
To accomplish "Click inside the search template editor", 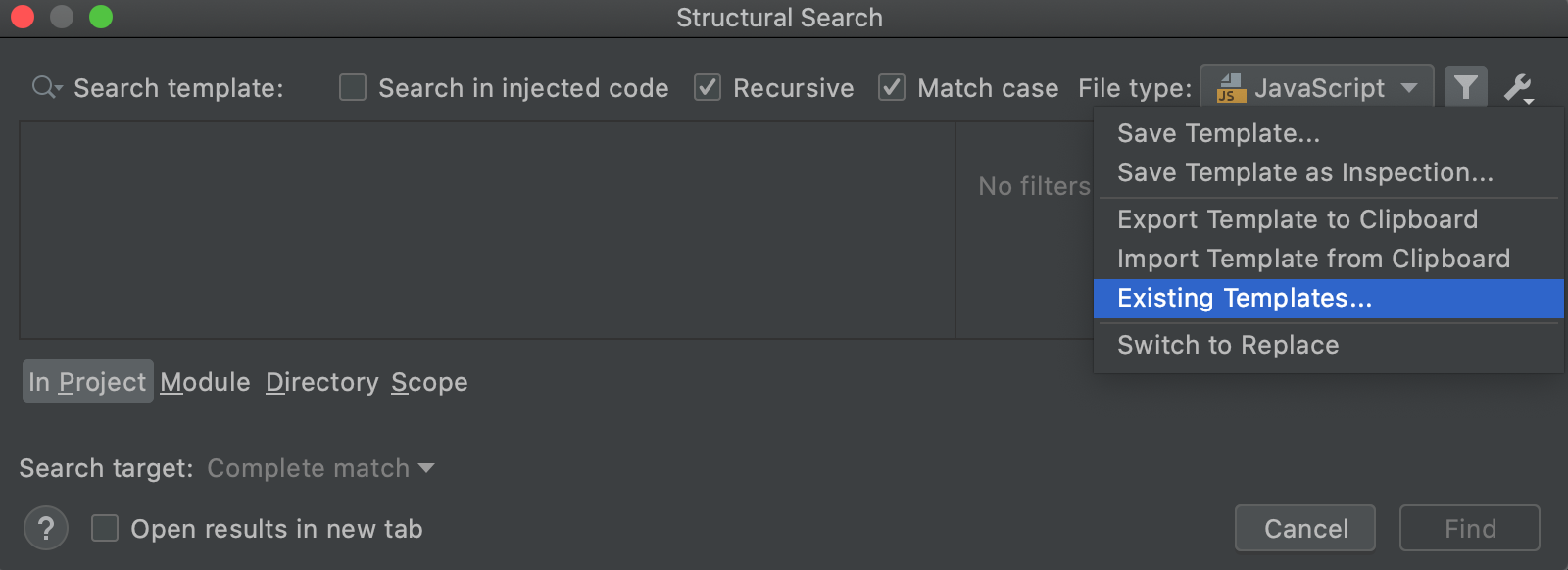I will click(x=487, y=230).
